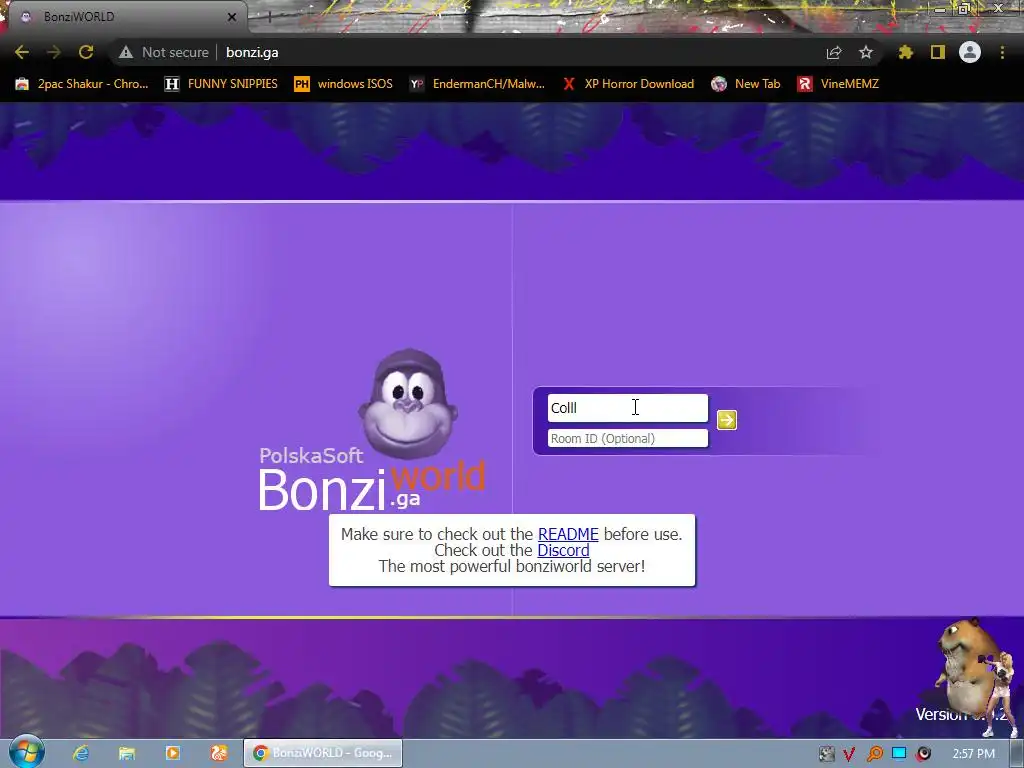Click the hamster desktop pet in the corner
The height and width of the screenshot is (768, 1024).
(x=967, y=669)
